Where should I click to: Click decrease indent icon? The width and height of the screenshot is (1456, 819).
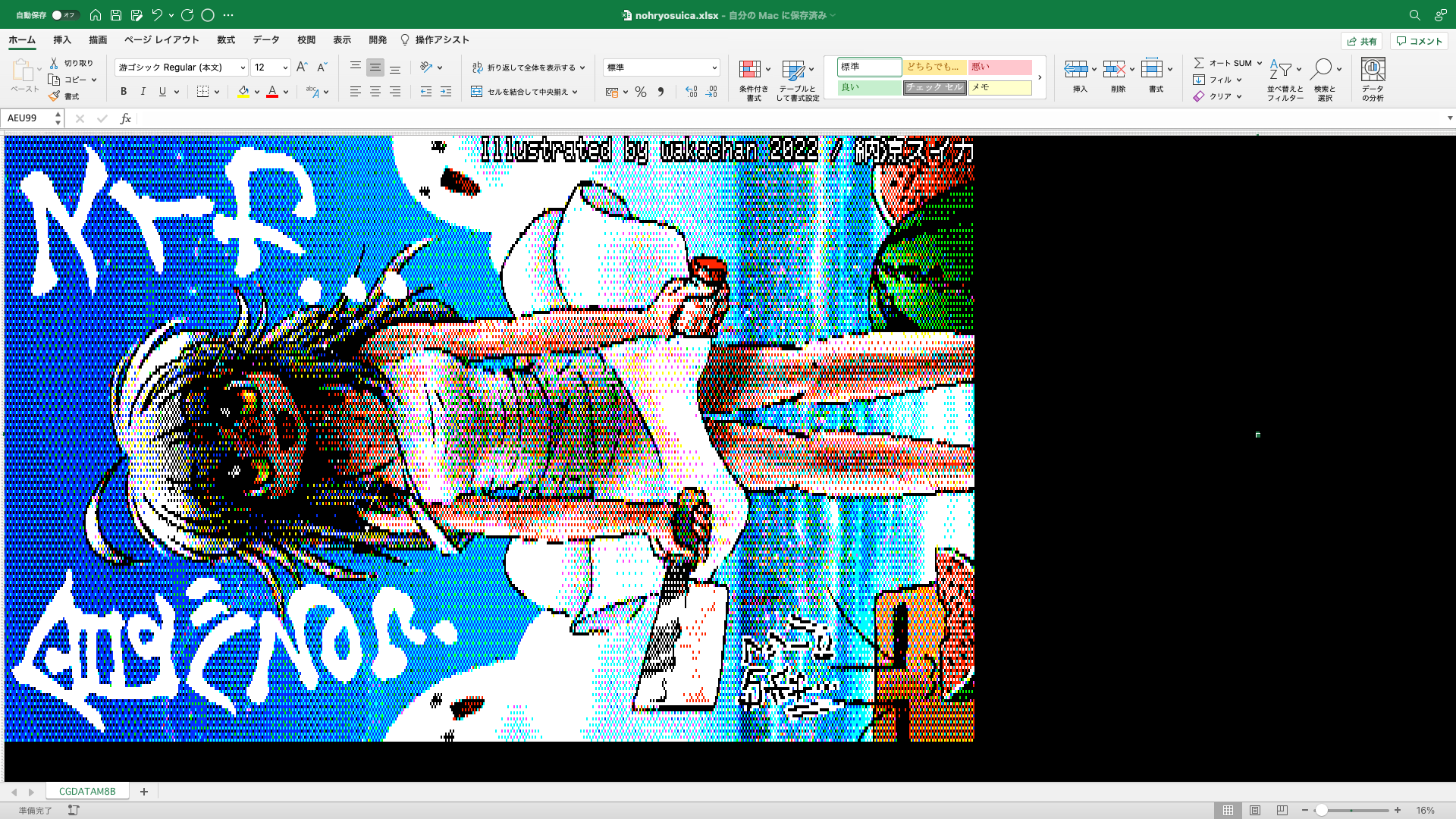tap(426, 92)
